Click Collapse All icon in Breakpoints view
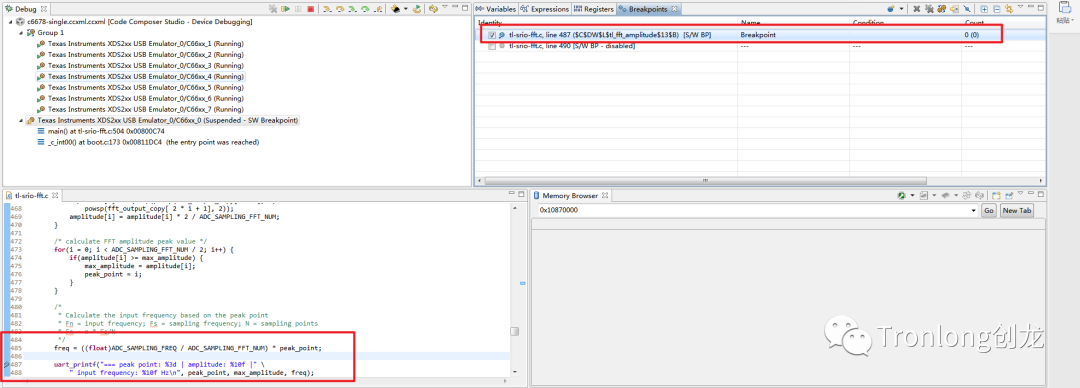 click(x=997, y=9)
